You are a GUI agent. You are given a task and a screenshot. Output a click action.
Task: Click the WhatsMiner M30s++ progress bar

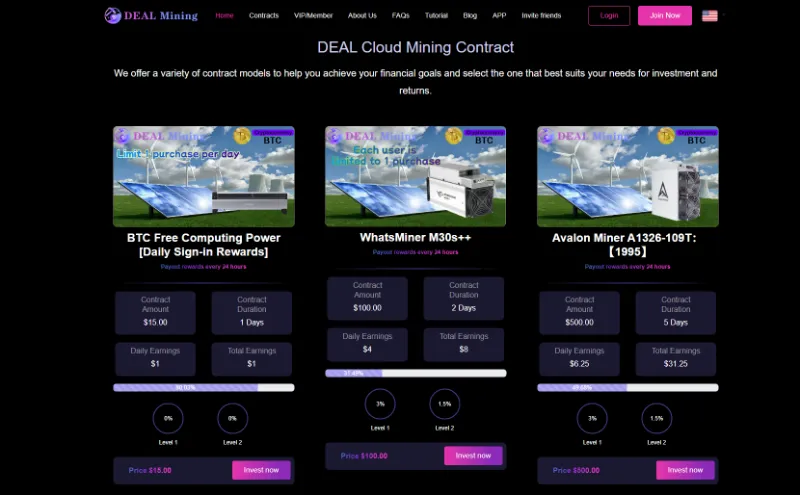coord(416,373)
